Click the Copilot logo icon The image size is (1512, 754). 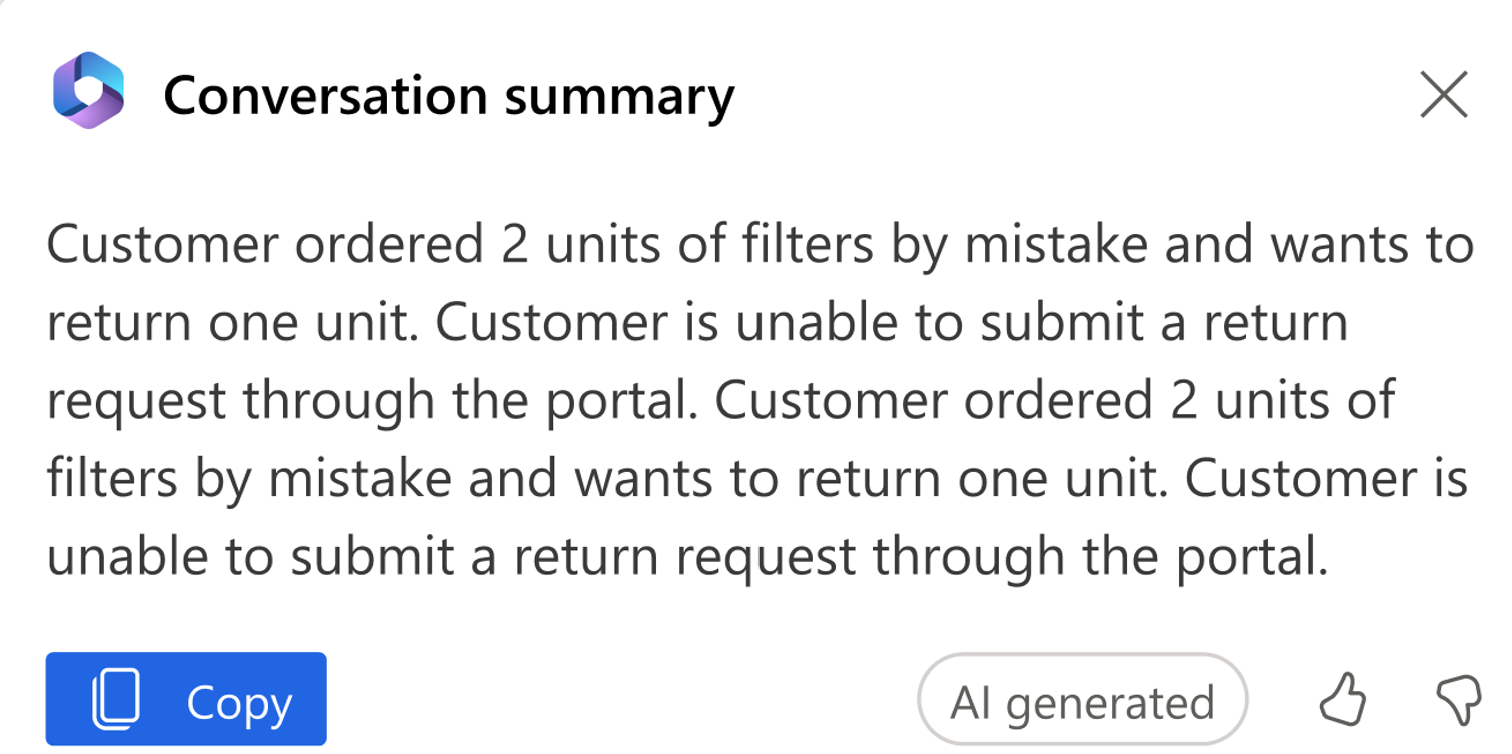88,91
